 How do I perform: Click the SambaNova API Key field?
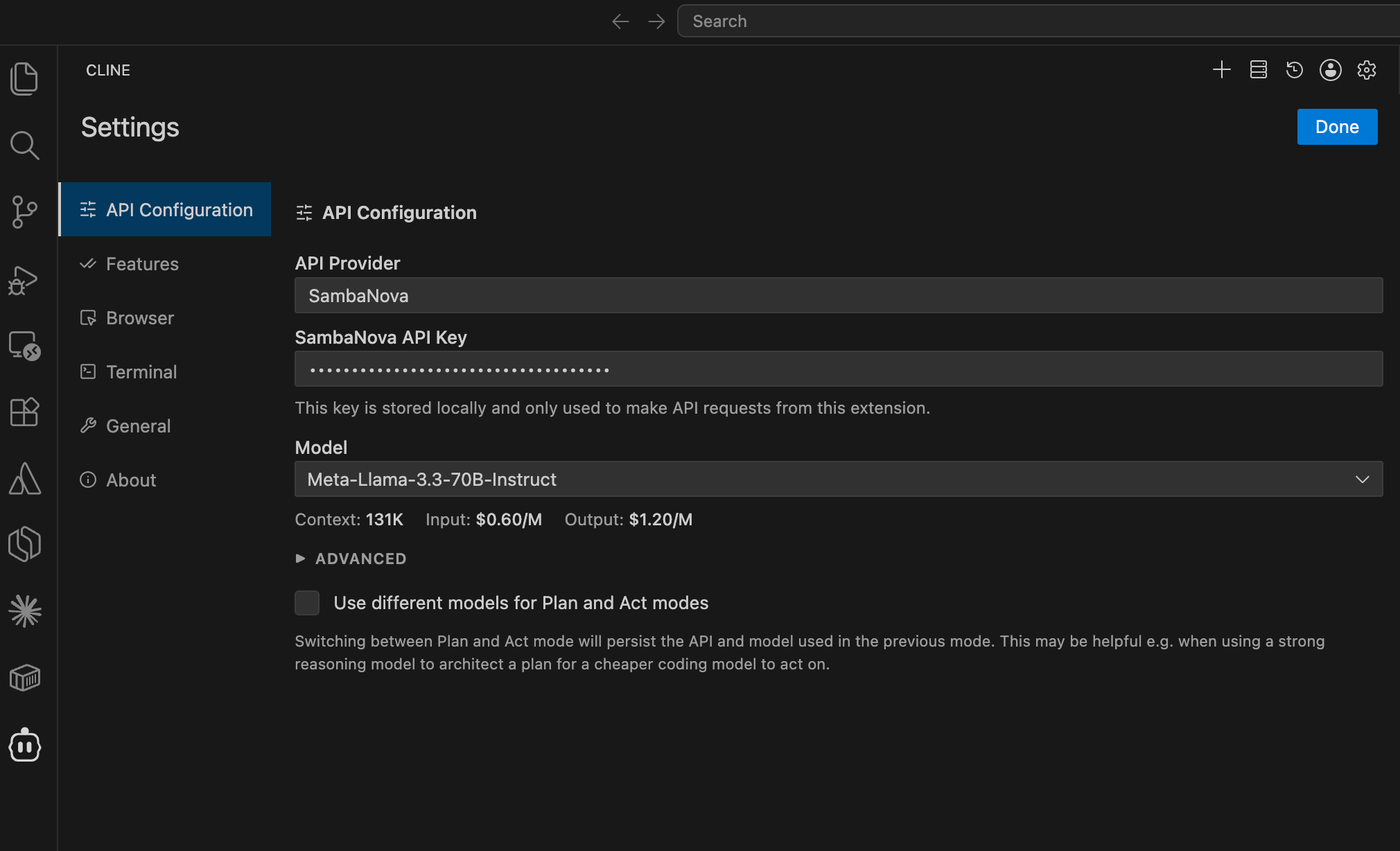tap(839, 369)
